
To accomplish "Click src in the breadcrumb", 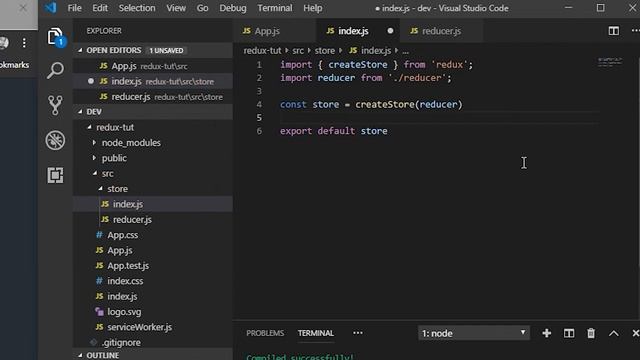I will 298,51.
